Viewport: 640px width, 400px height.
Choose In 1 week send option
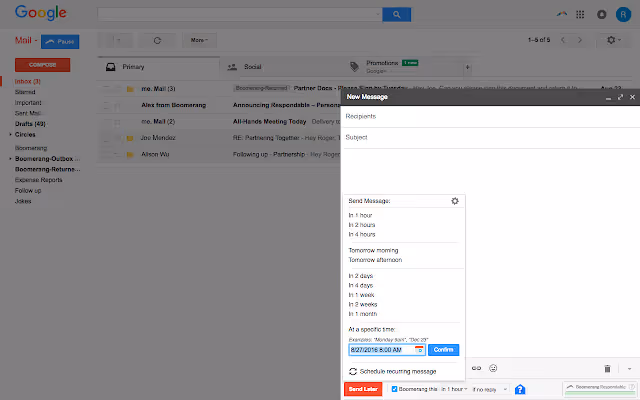[x=361, y=295]
